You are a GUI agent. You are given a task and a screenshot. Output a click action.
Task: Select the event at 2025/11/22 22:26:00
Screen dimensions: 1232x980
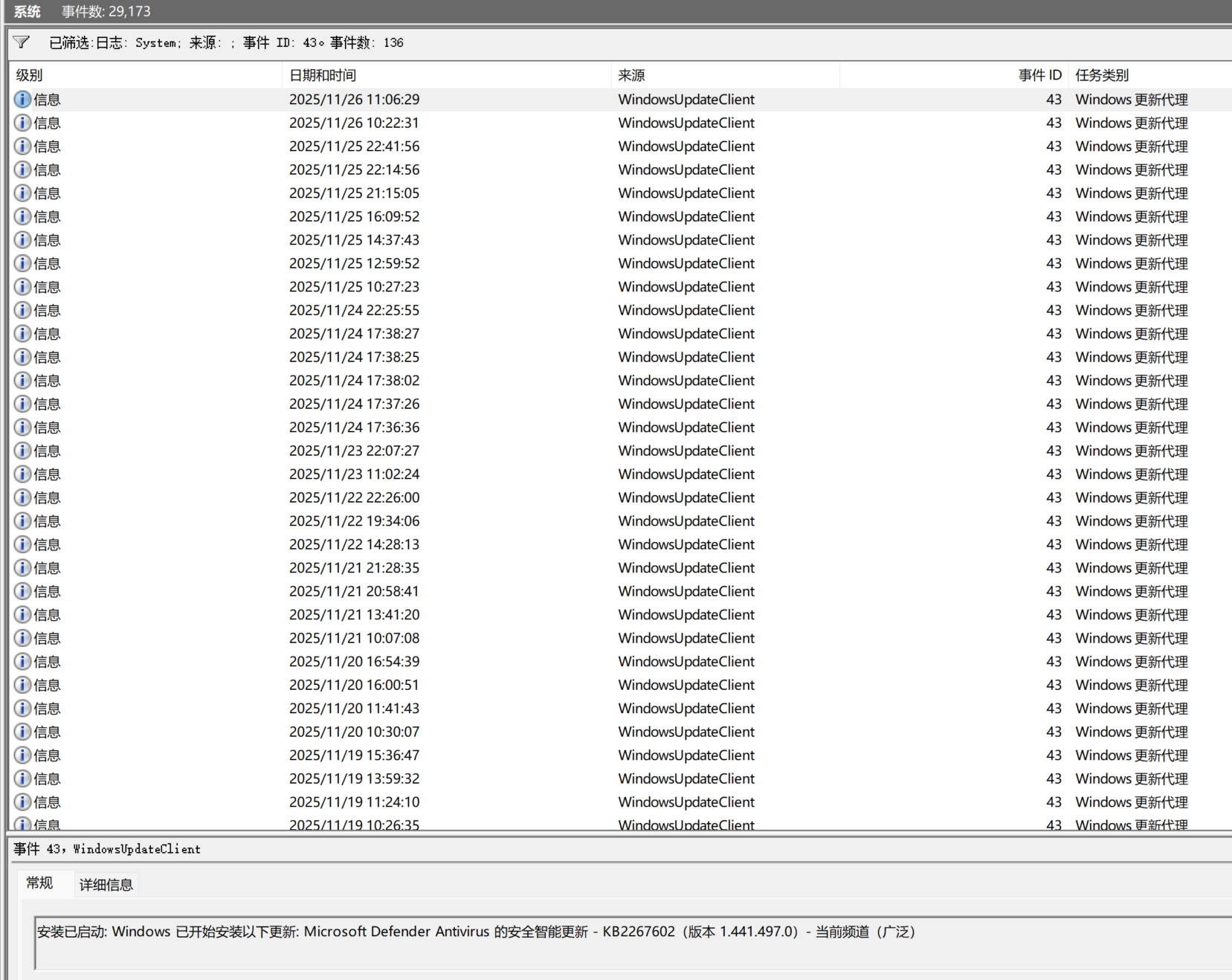tap(621, 498)
